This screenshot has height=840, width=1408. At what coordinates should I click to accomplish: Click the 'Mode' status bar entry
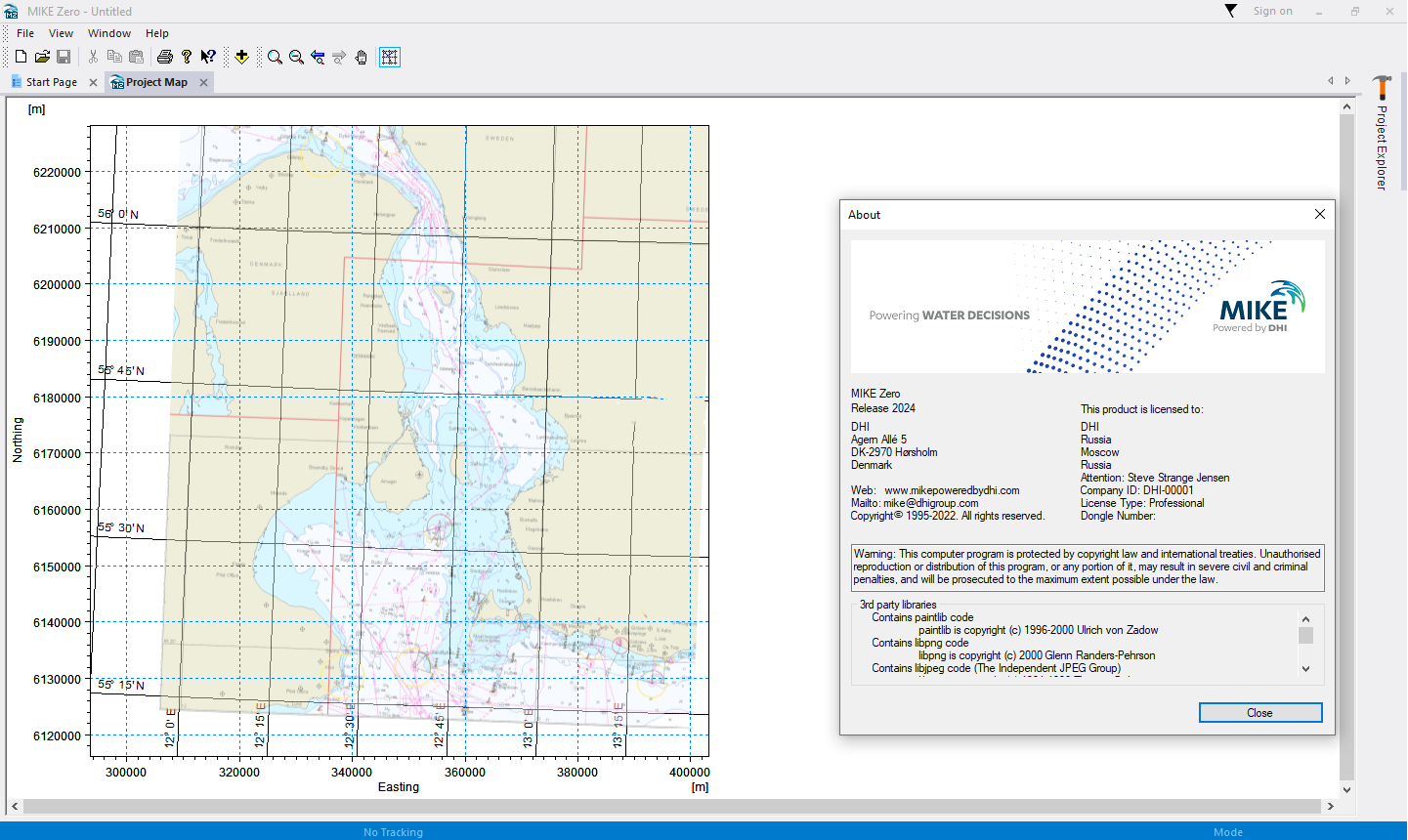coord(1228,832)
